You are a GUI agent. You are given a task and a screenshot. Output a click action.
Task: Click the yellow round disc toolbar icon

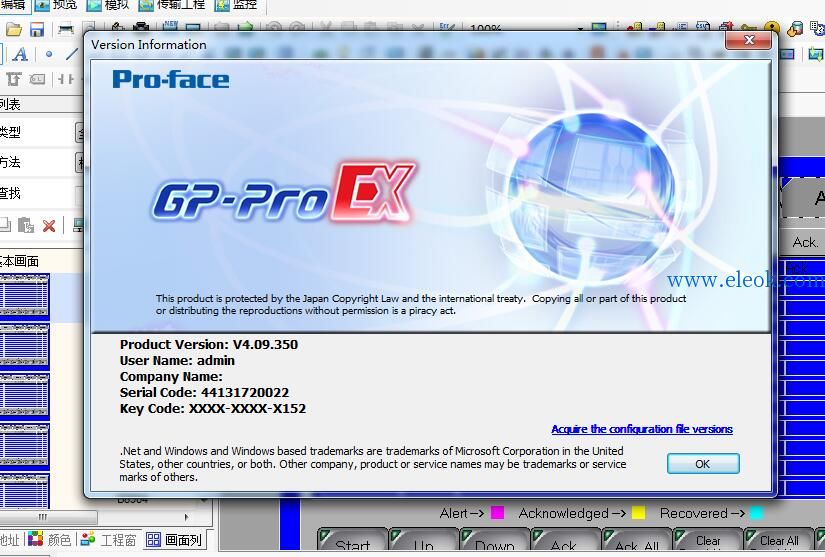coord(771,27)
